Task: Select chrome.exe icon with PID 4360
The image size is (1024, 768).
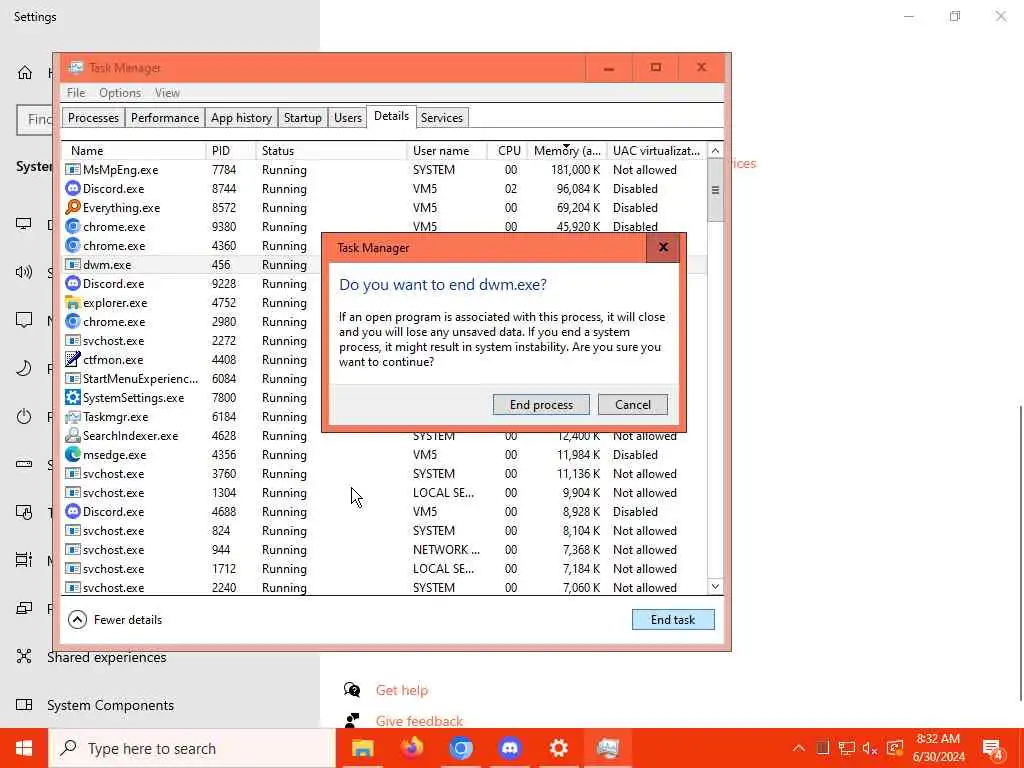Action: [x=72, y=246]
